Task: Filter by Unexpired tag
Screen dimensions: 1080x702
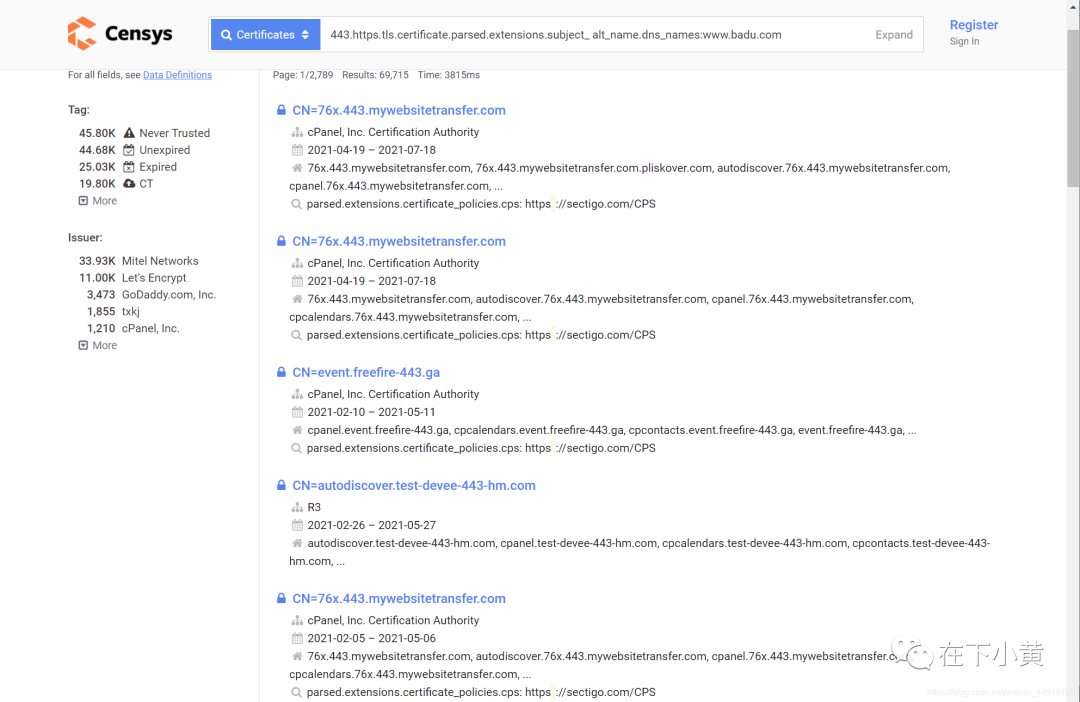Action: 165,150
